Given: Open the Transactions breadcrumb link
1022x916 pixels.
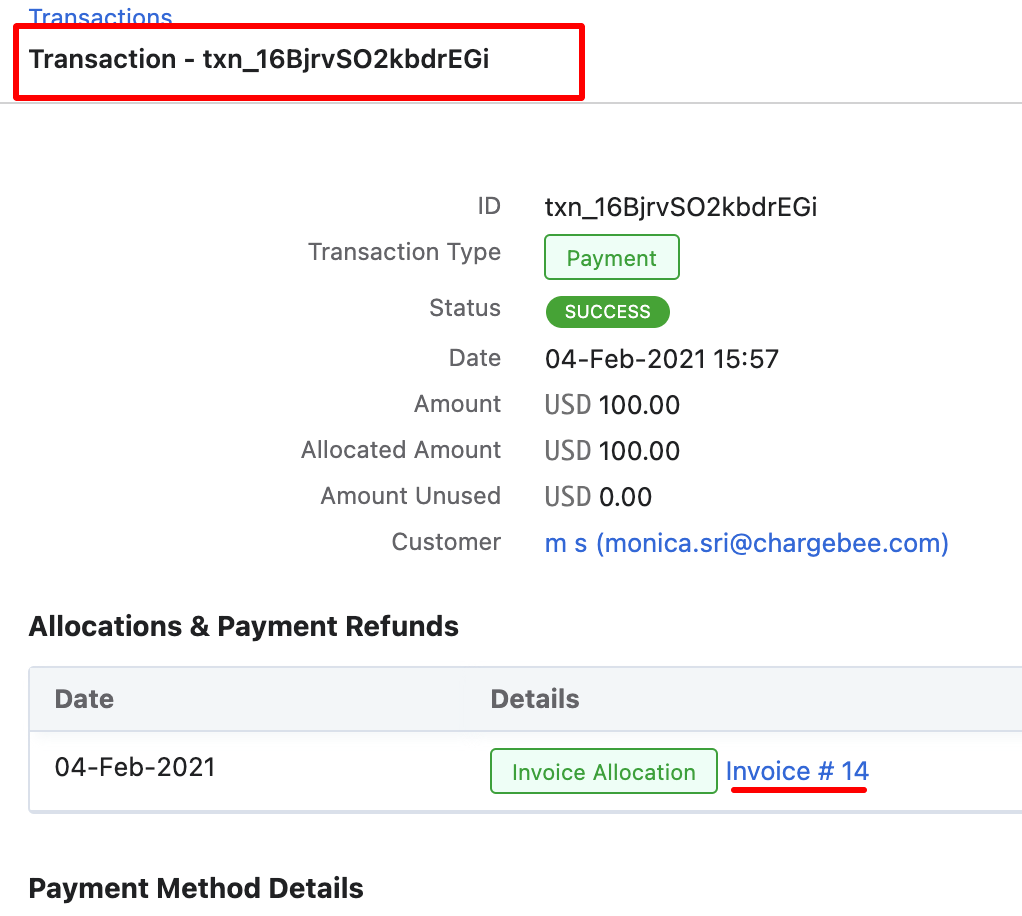Looking at the screenshot, I should (x=100, y=16).
